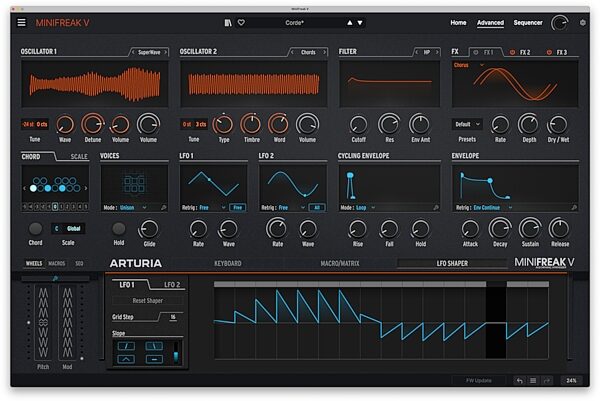Viewport: 600px width, 401px height.
Task: Switch to the Scale tab
Action: tap(79, 156)
